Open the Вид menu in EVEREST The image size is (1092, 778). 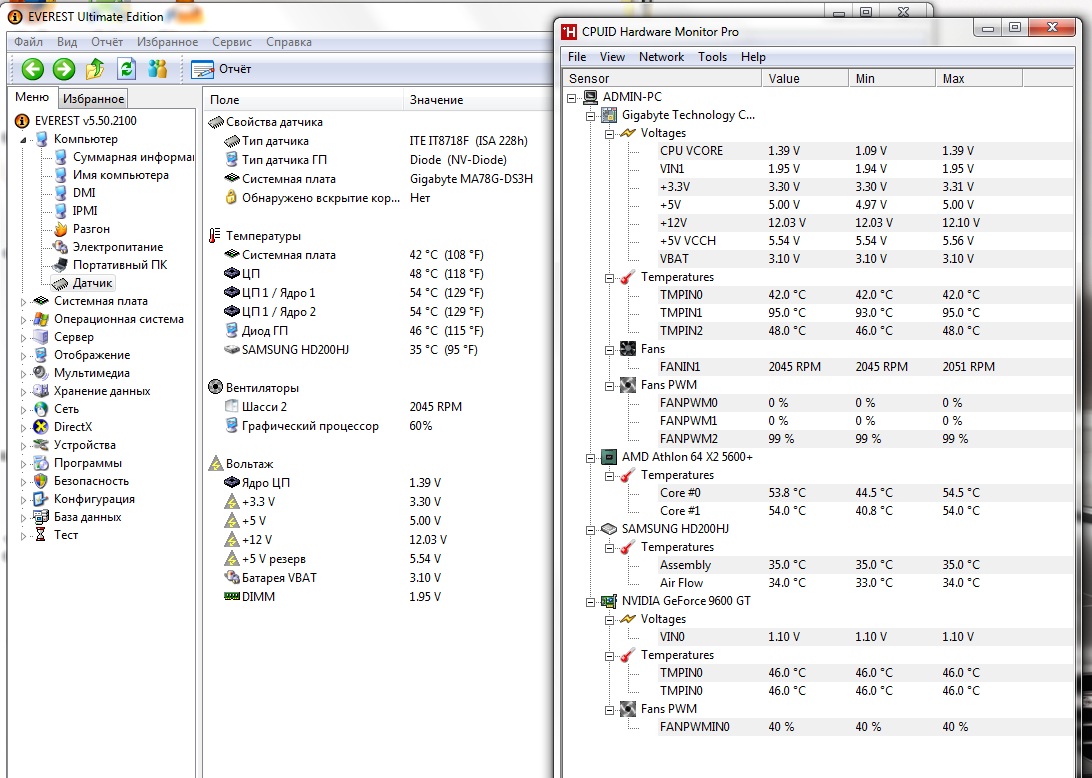click(67, 42)
